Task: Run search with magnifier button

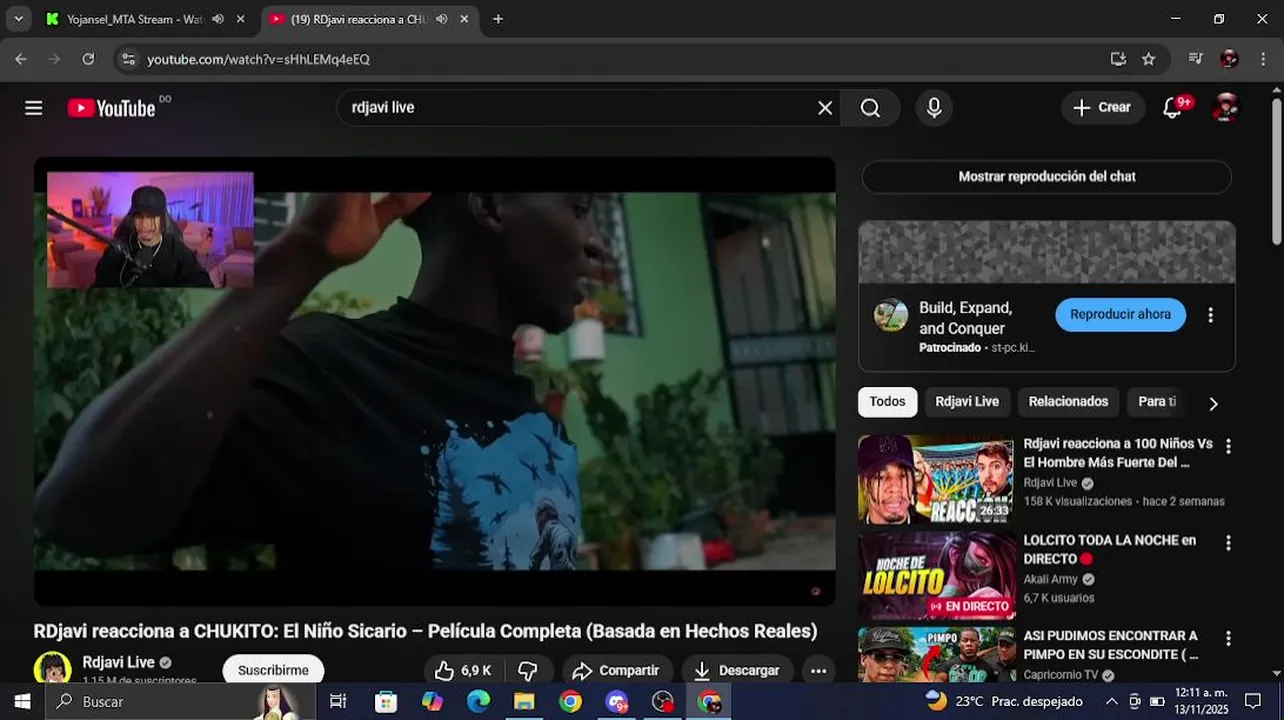Action: [870, 108]
